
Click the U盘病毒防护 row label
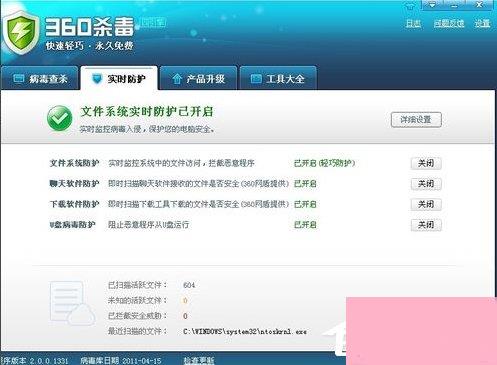(x=72, y=225)
